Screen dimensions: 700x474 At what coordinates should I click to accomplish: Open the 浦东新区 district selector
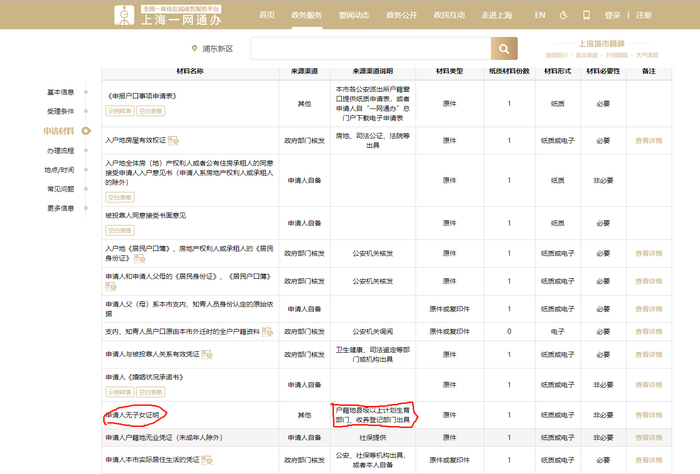212,49
